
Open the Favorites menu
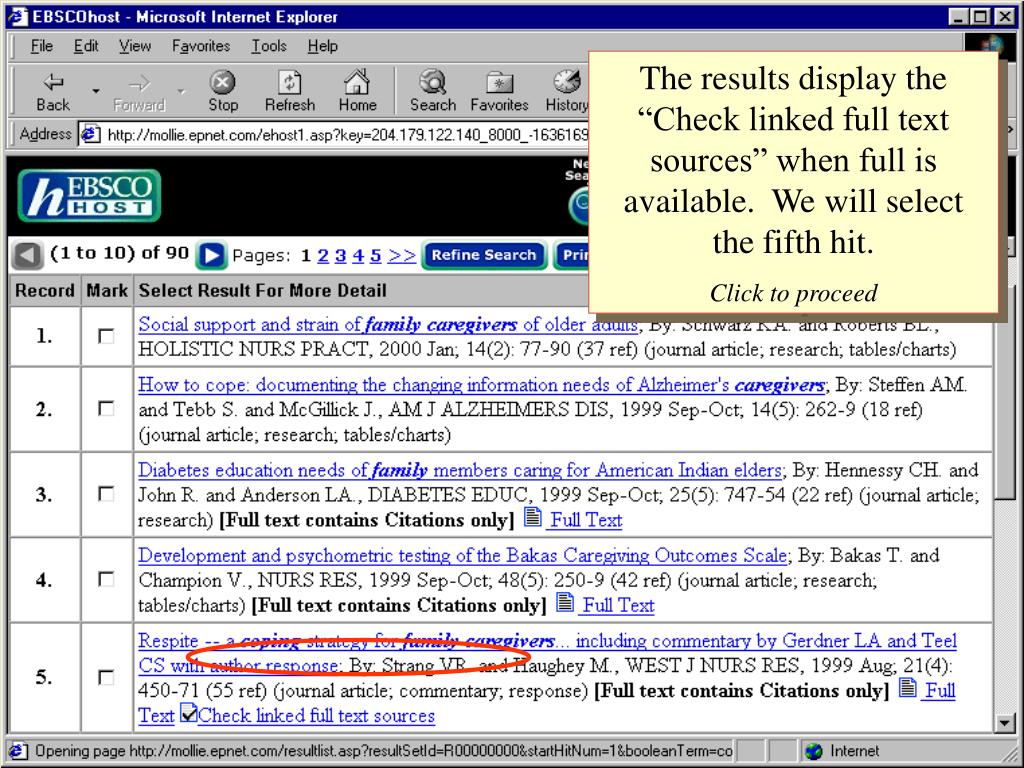[200, 46]
